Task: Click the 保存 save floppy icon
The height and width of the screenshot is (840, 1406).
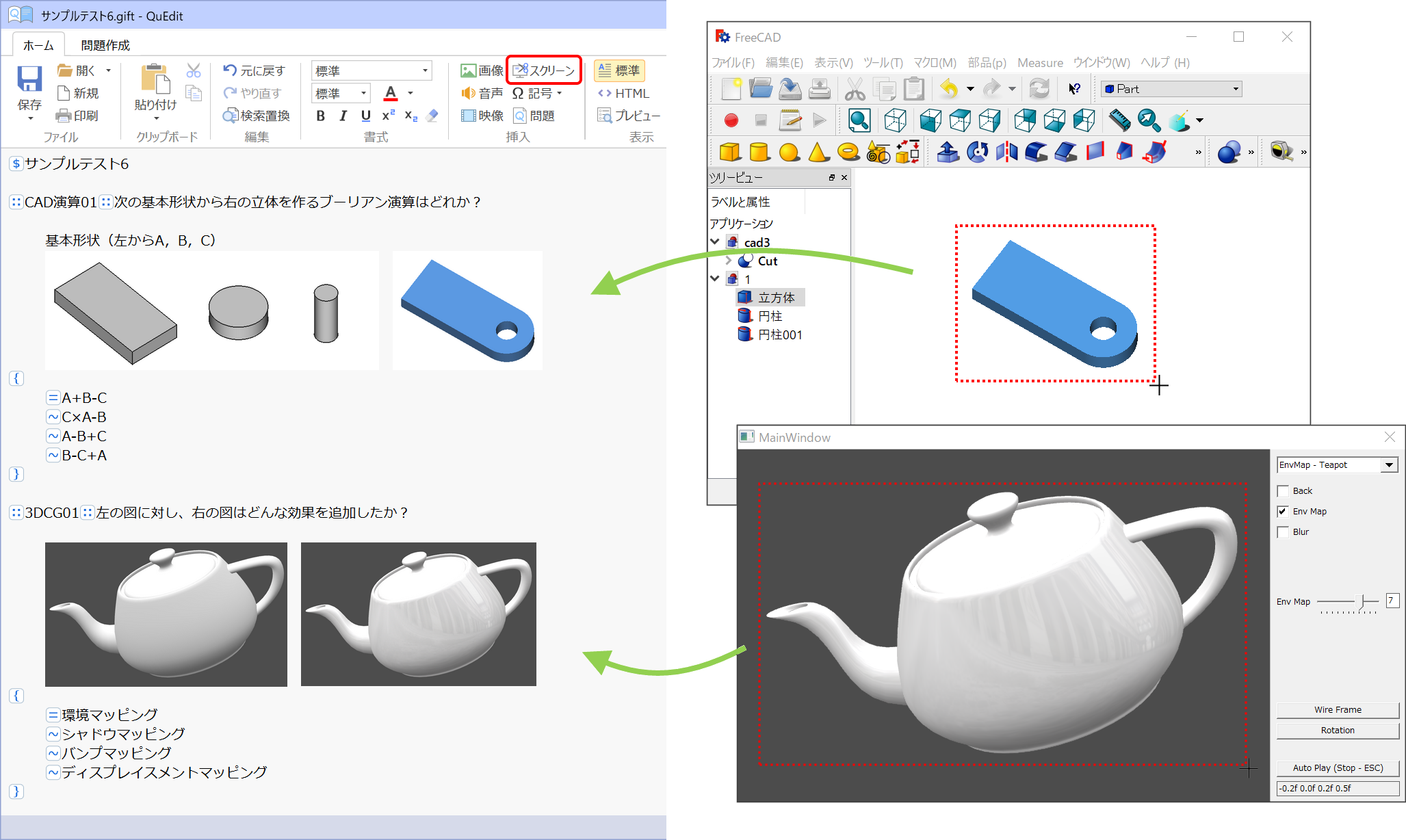Action: (x=29, y=79)
